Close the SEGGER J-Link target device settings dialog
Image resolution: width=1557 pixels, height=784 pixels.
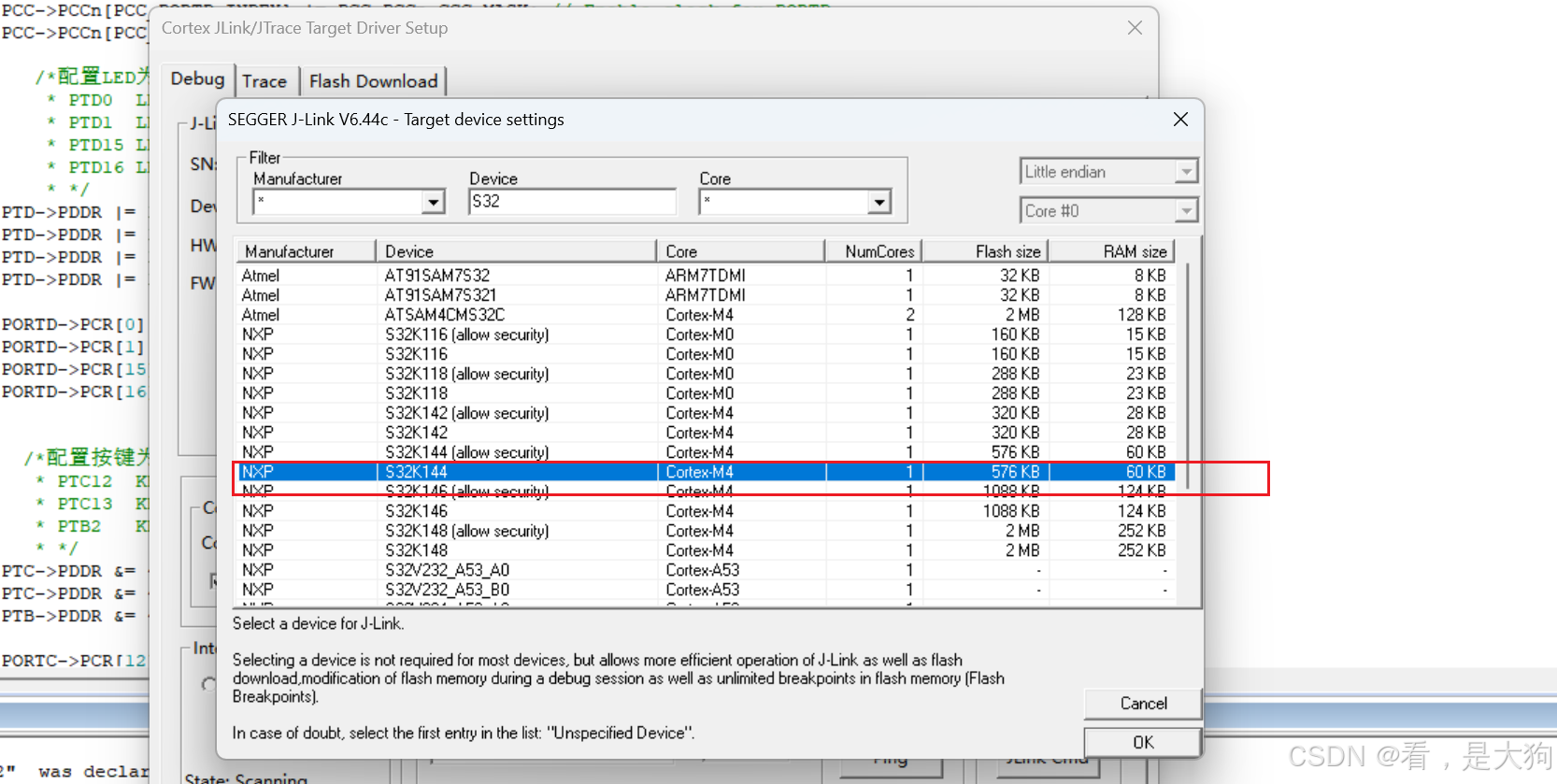[1180, 120]
